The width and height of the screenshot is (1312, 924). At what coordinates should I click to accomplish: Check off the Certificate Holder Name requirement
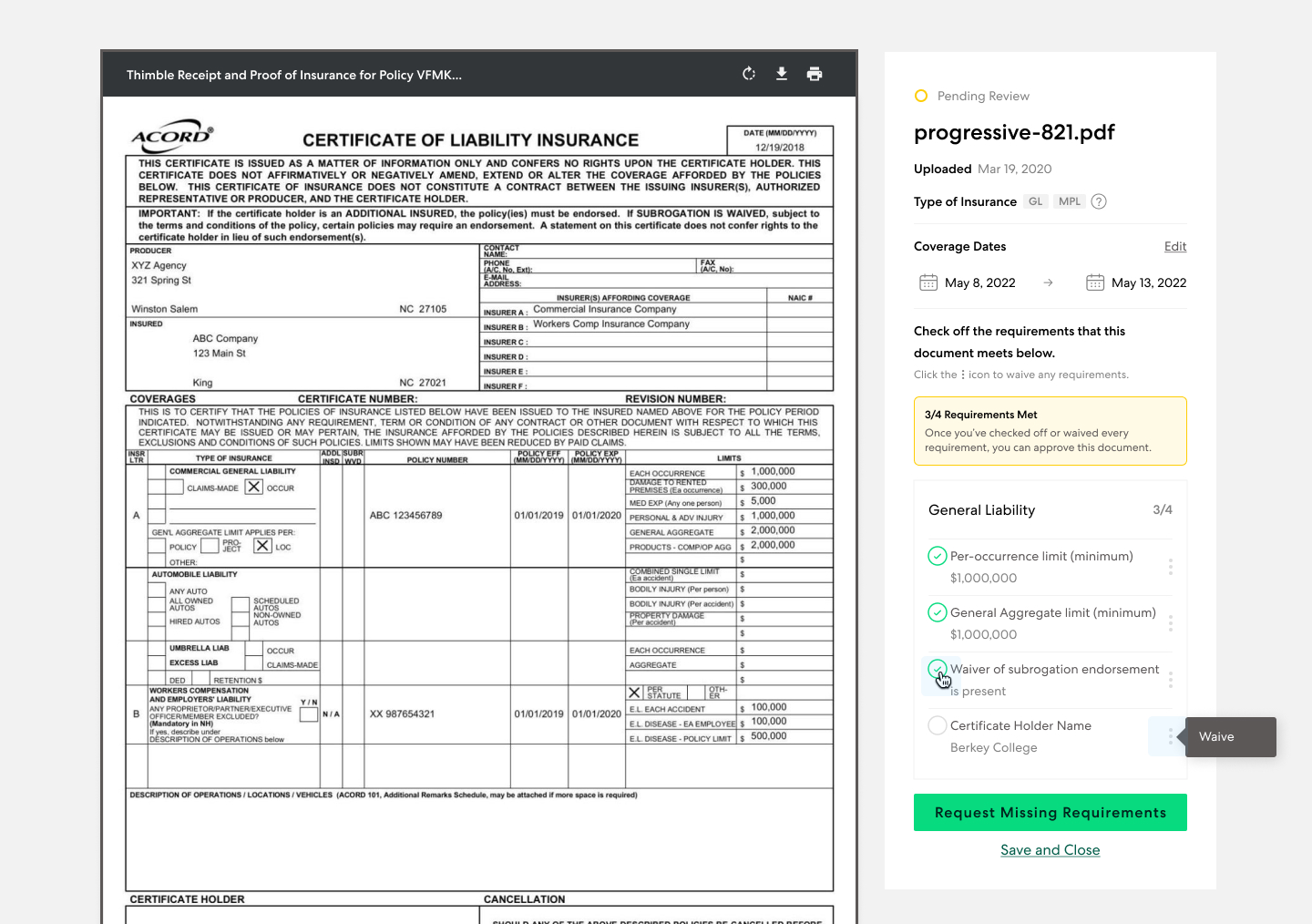(x=937, y=725)
